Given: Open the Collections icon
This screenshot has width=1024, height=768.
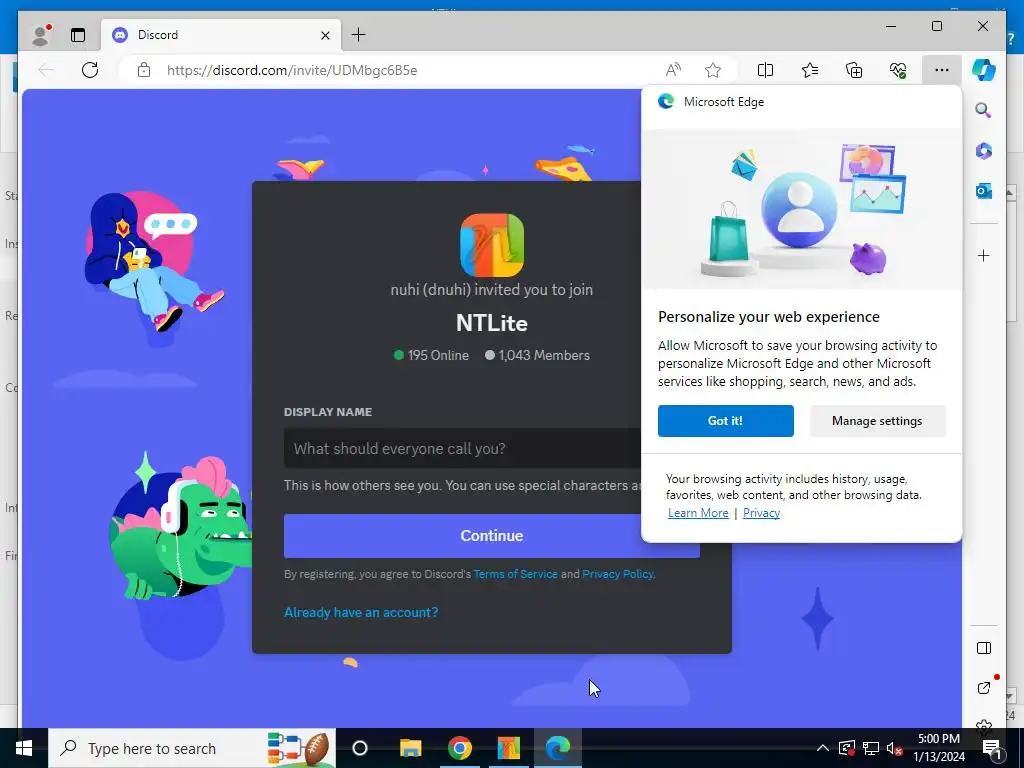Looking at the screenshot, I should [854, 70].
